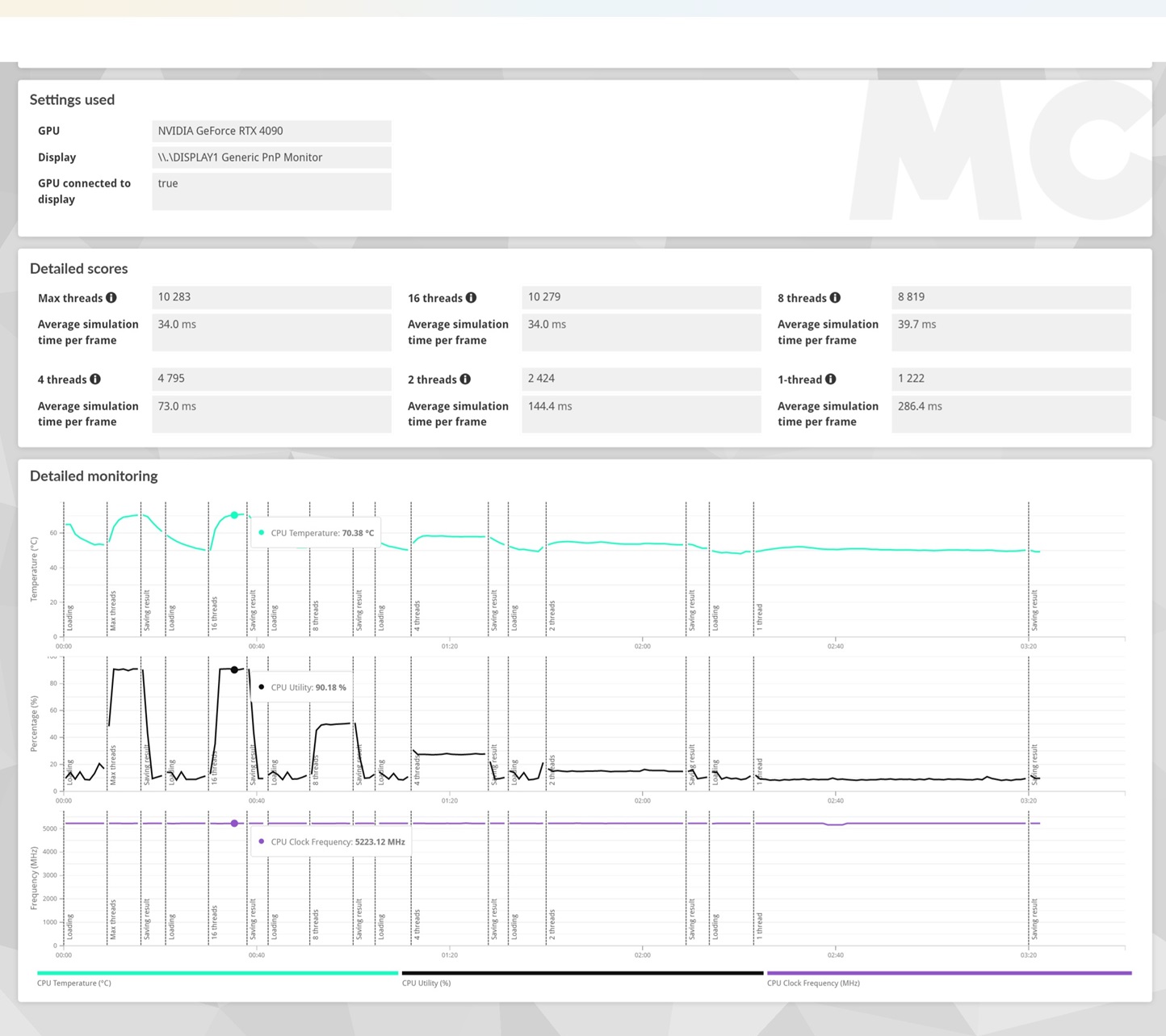The height and width of the screenshot is (1036, 1166).
Task: Select the DISPLAY1 Generic PnP Monitor field
Action: pyautogui.click(x=271, y=157)
